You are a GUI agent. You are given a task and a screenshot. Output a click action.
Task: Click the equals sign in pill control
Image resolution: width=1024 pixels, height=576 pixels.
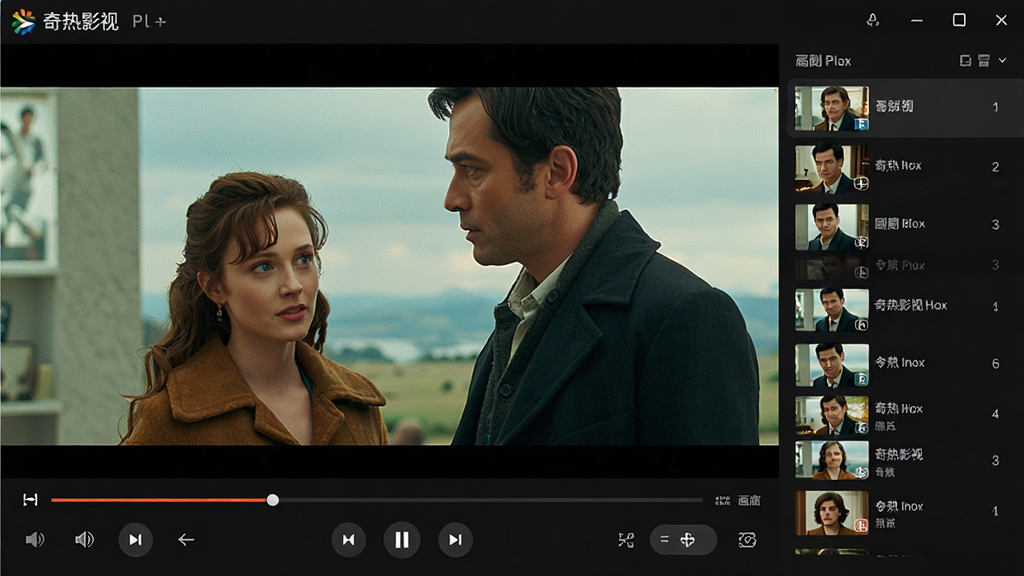coord(664,539)
